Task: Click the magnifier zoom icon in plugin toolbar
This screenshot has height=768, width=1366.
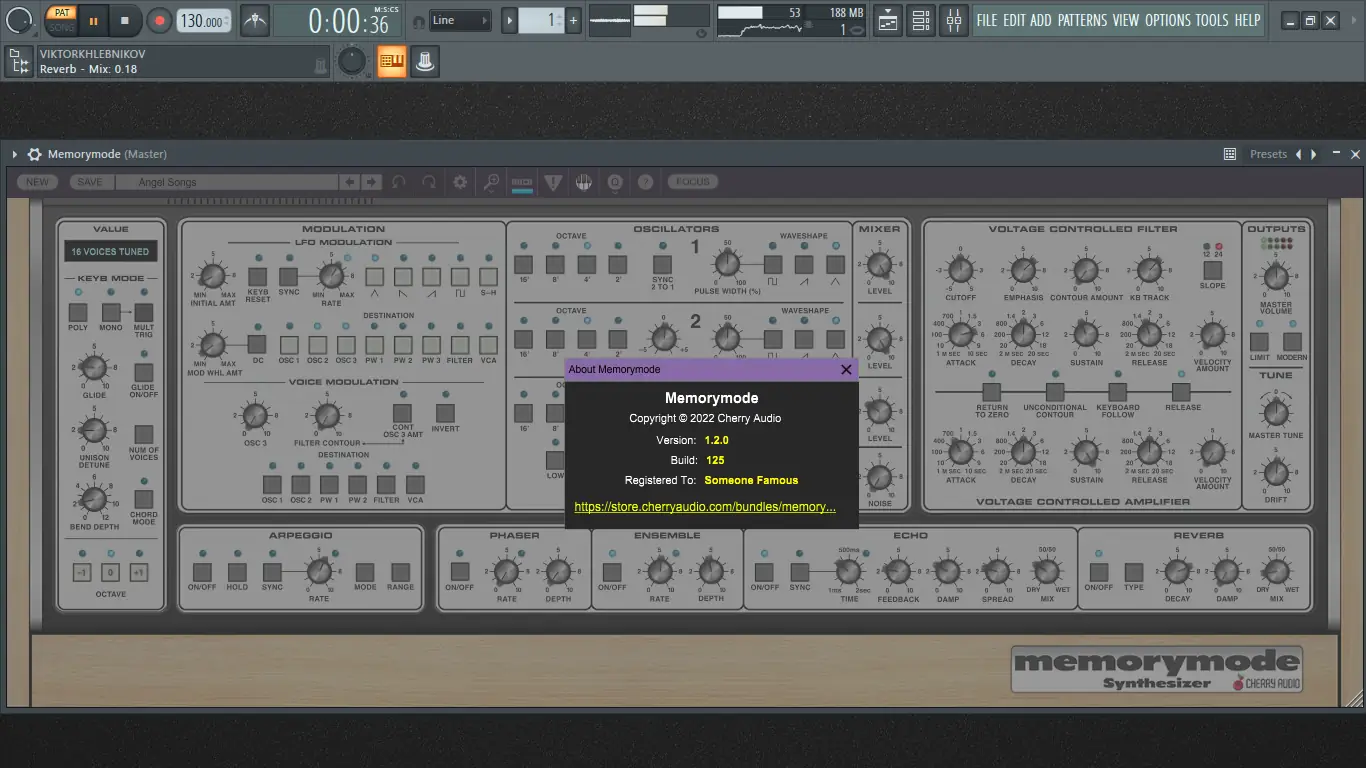Action: 491,182
